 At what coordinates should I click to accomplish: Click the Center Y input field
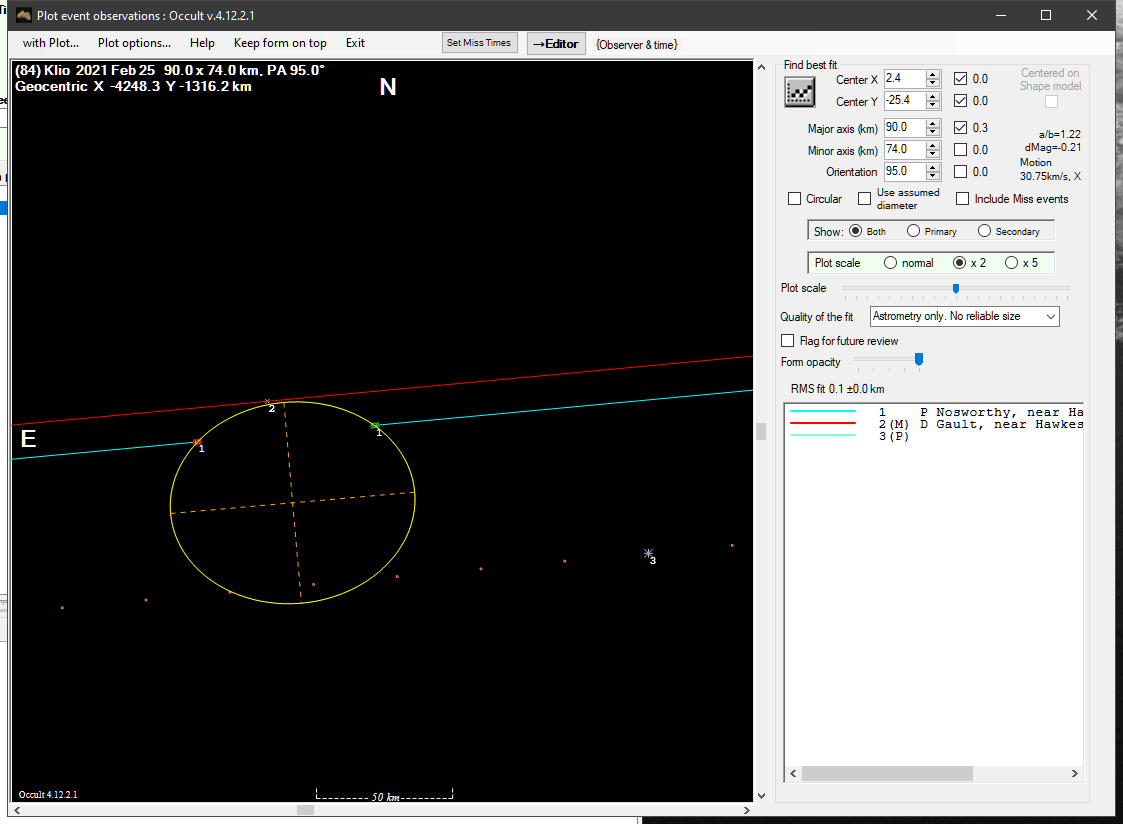click(905, 101)
